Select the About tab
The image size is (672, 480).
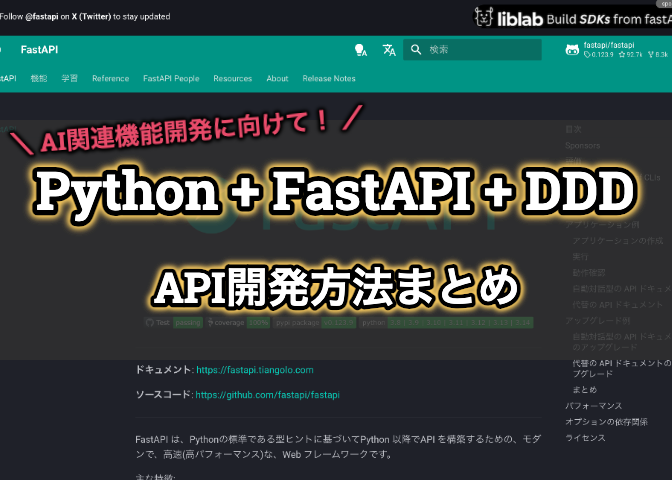click(x=277, y=78)
